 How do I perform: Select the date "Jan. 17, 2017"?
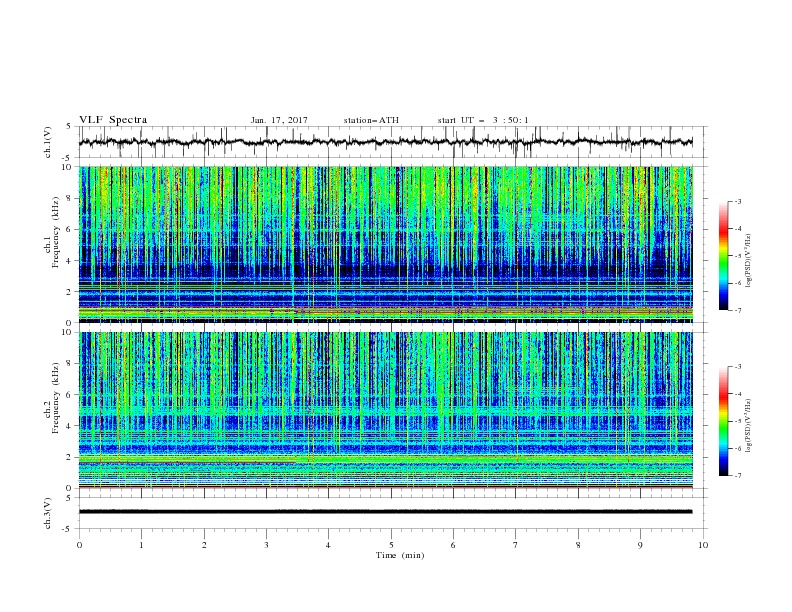point(279,120)
